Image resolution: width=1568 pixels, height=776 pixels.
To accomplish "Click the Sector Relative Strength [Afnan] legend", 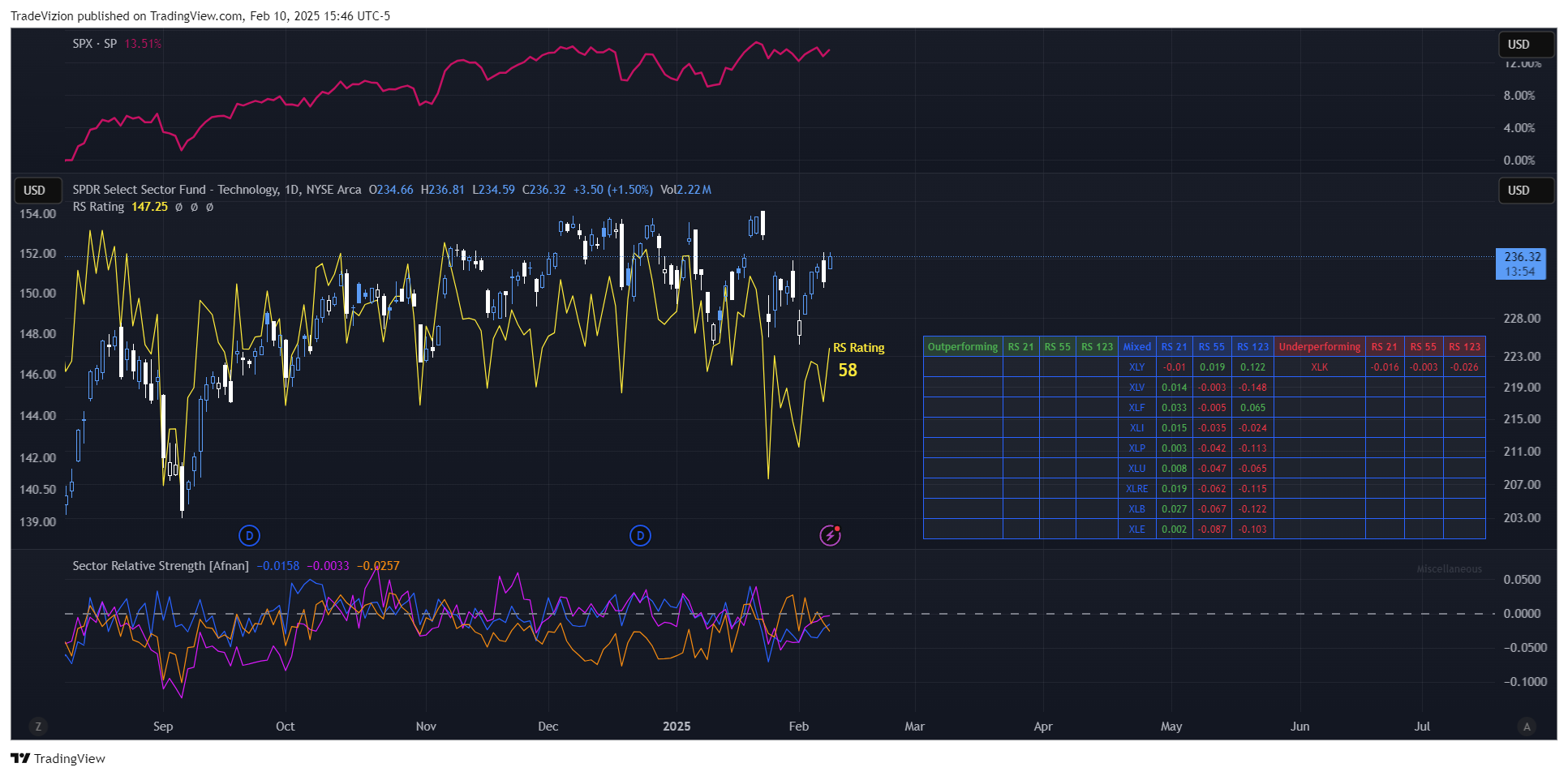I will click(x=161, y=566).
